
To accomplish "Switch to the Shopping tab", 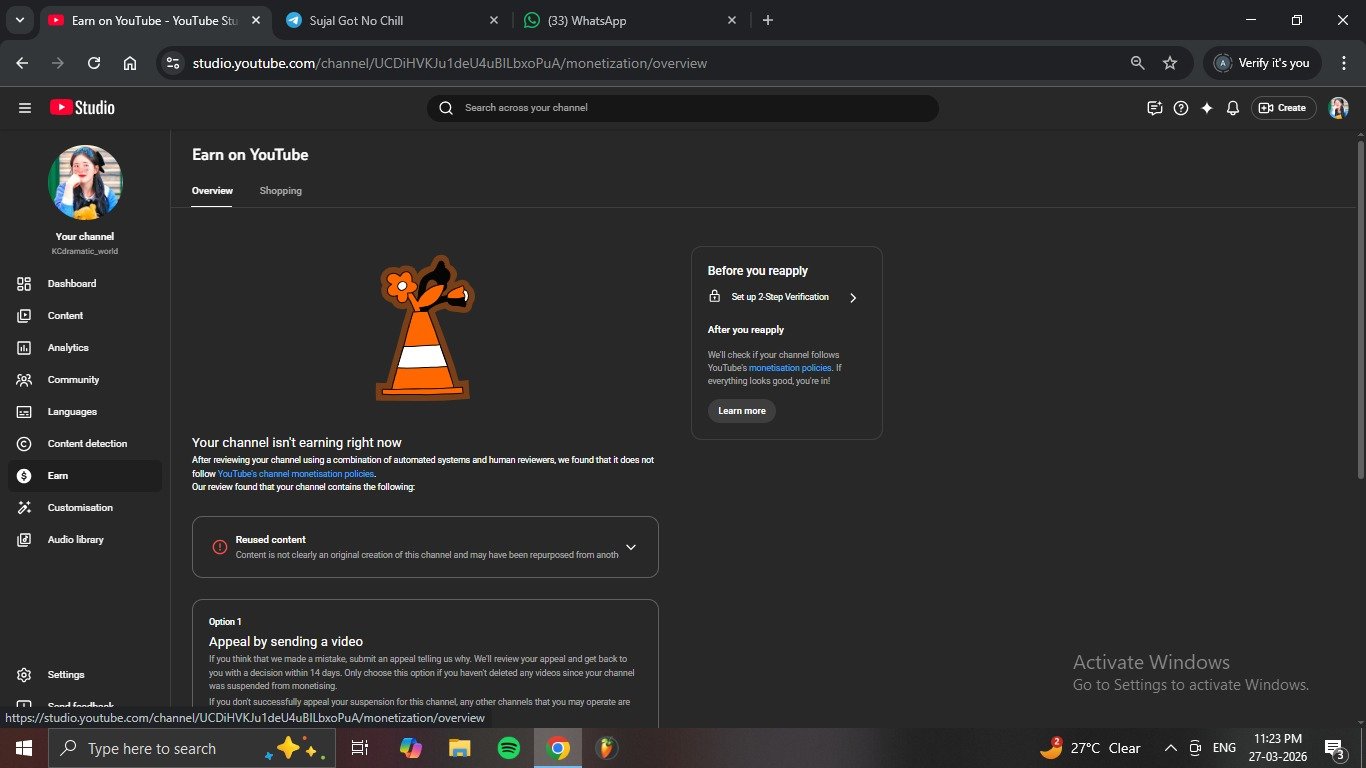I will click(280, 191).
